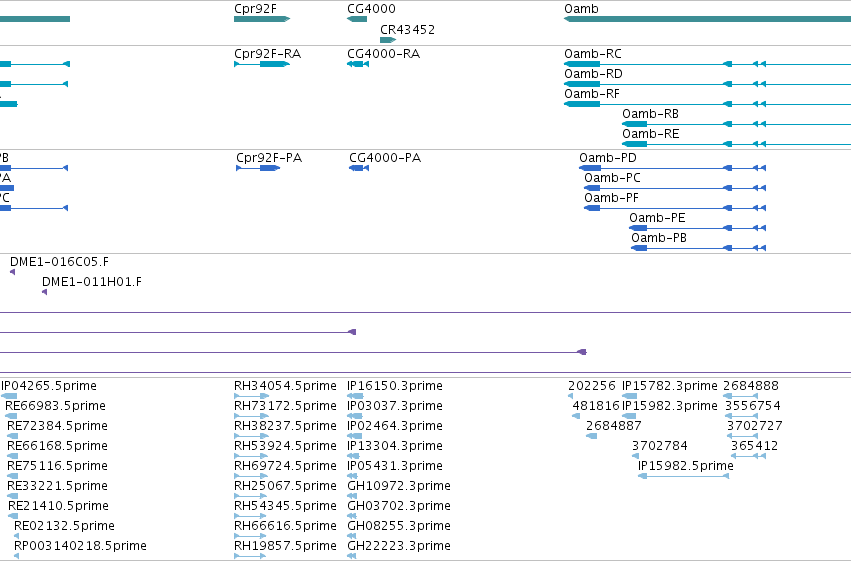Select the RE21410.5prime EST

[13, 517]
